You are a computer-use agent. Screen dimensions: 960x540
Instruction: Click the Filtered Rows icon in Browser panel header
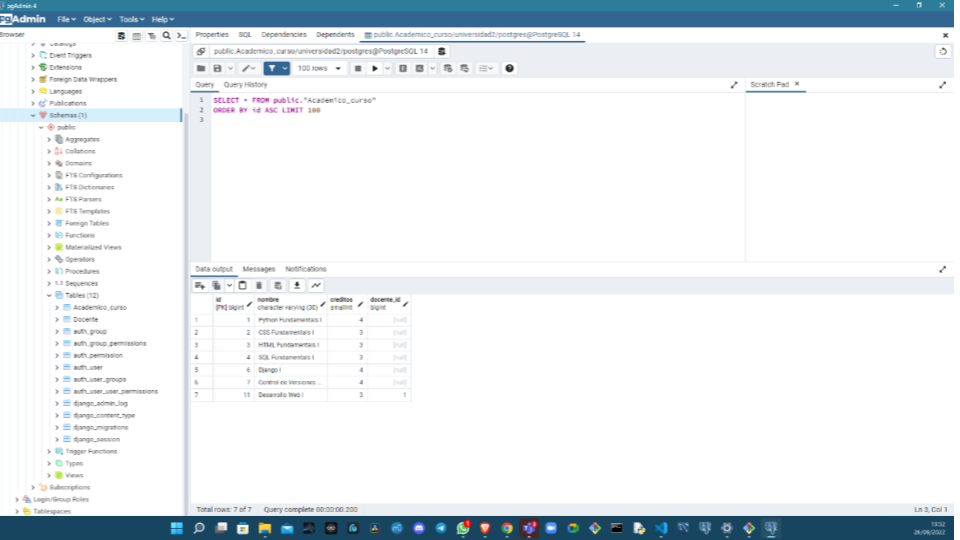[x=151, y=36]
